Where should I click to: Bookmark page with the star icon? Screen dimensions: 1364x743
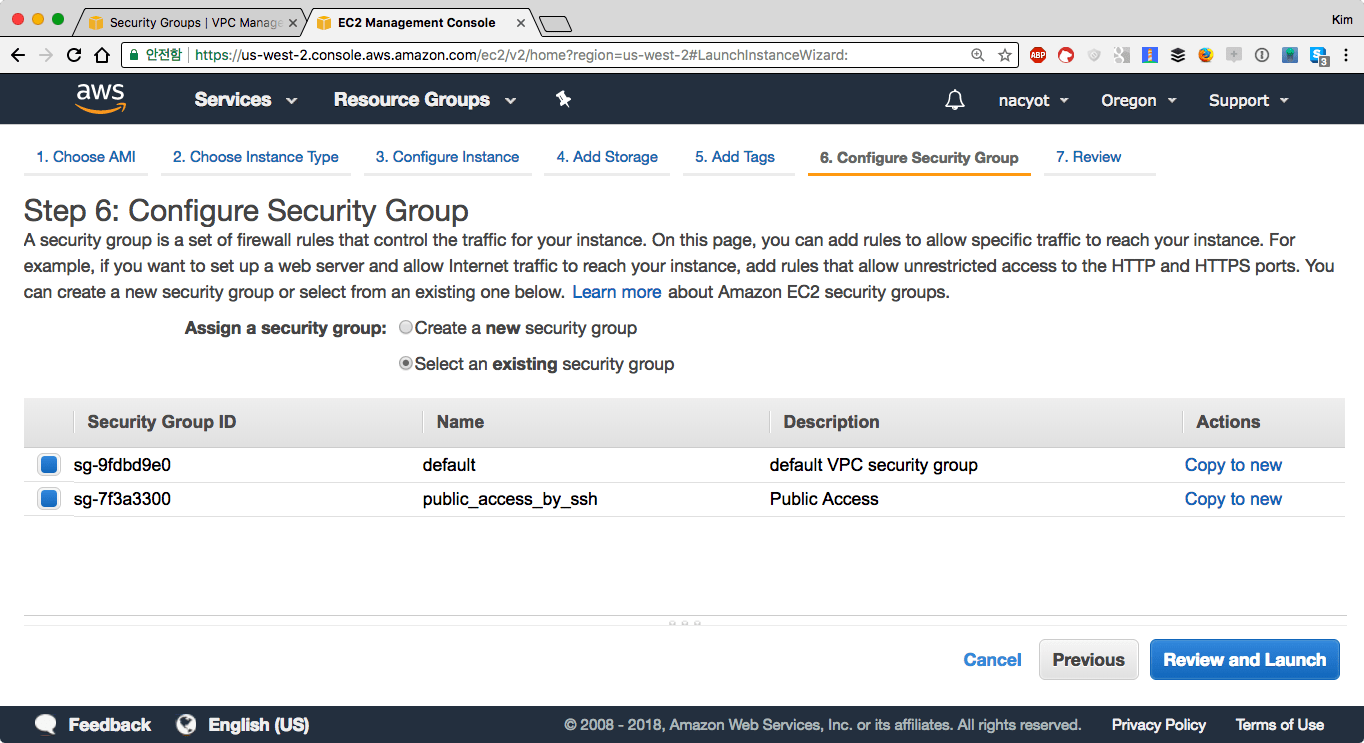pos(1004,55)
